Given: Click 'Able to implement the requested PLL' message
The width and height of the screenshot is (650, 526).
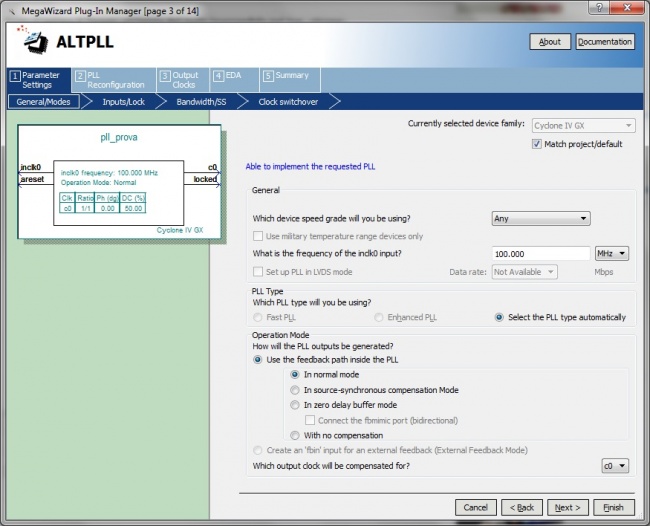Looking at the screenshot, I should tap(310, 167).
